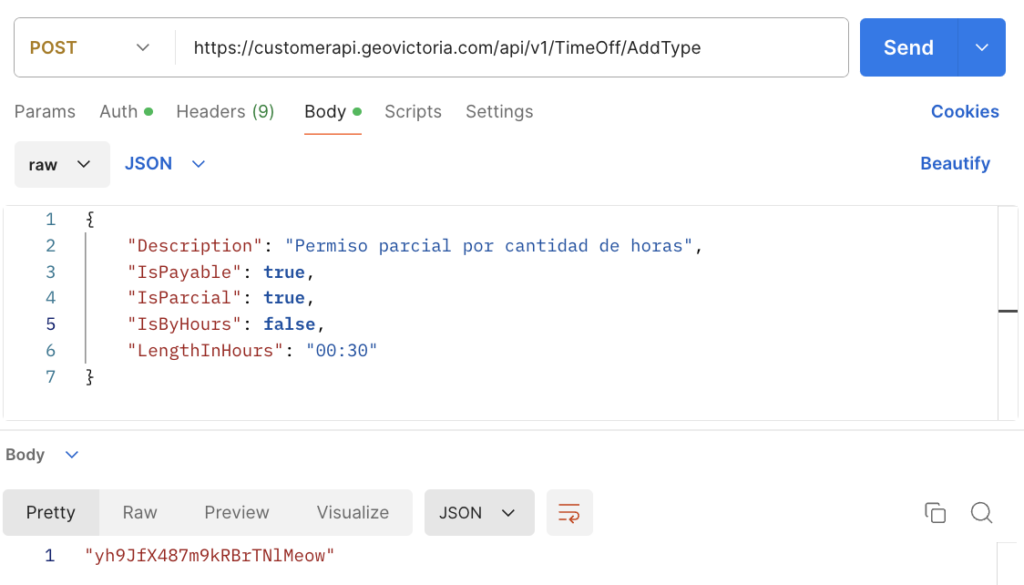1024x585 pixels.
Task: Open the POST method dropdown
Action: point(92,47)
